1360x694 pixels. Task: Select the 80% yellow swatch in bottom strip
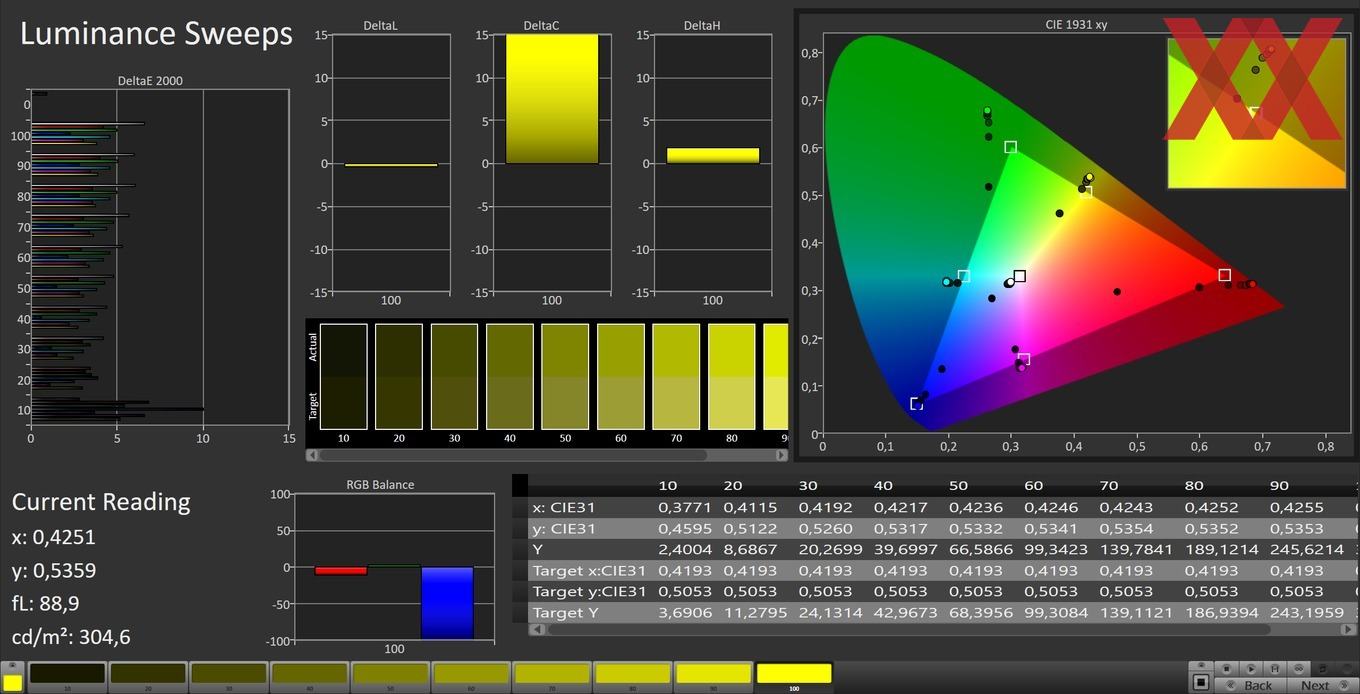633,675
